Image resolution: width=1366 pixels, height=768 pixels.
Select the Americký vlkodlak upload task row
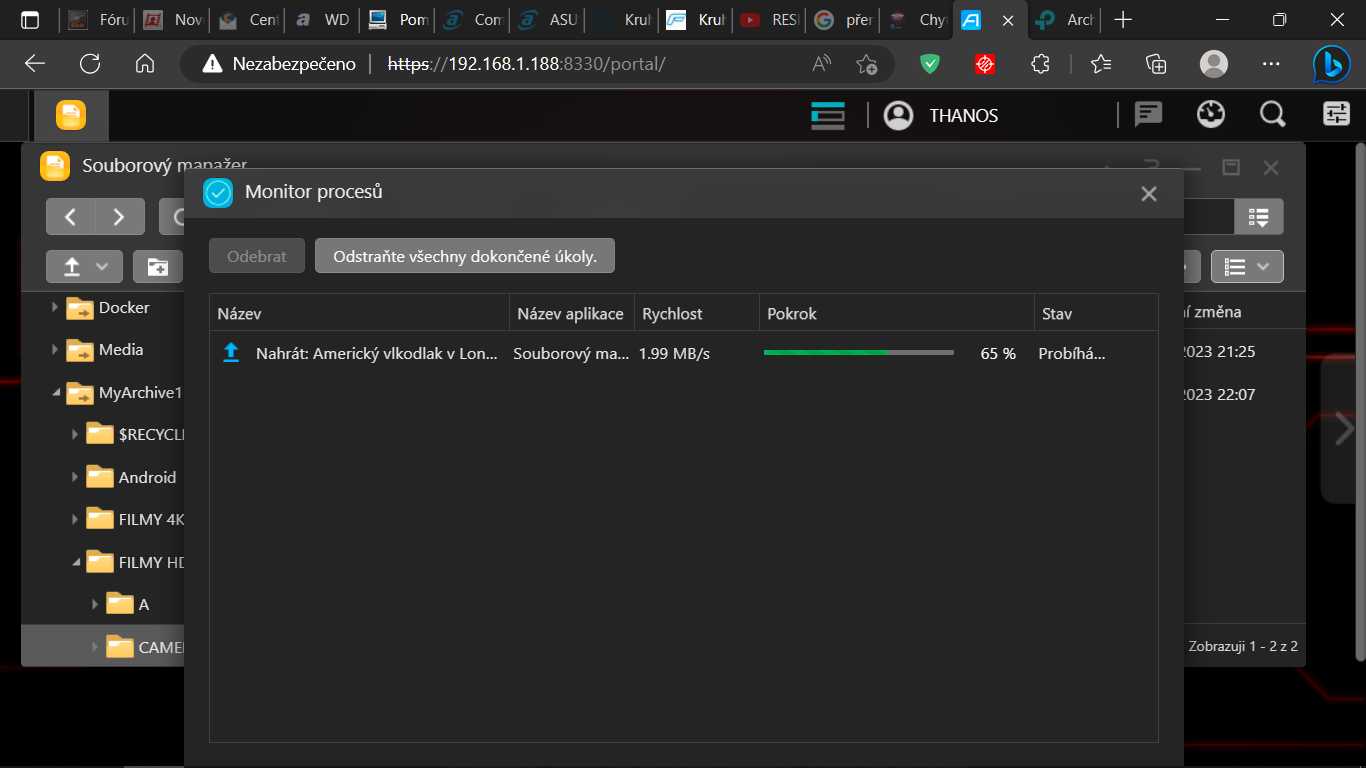[x=376, y=353]
